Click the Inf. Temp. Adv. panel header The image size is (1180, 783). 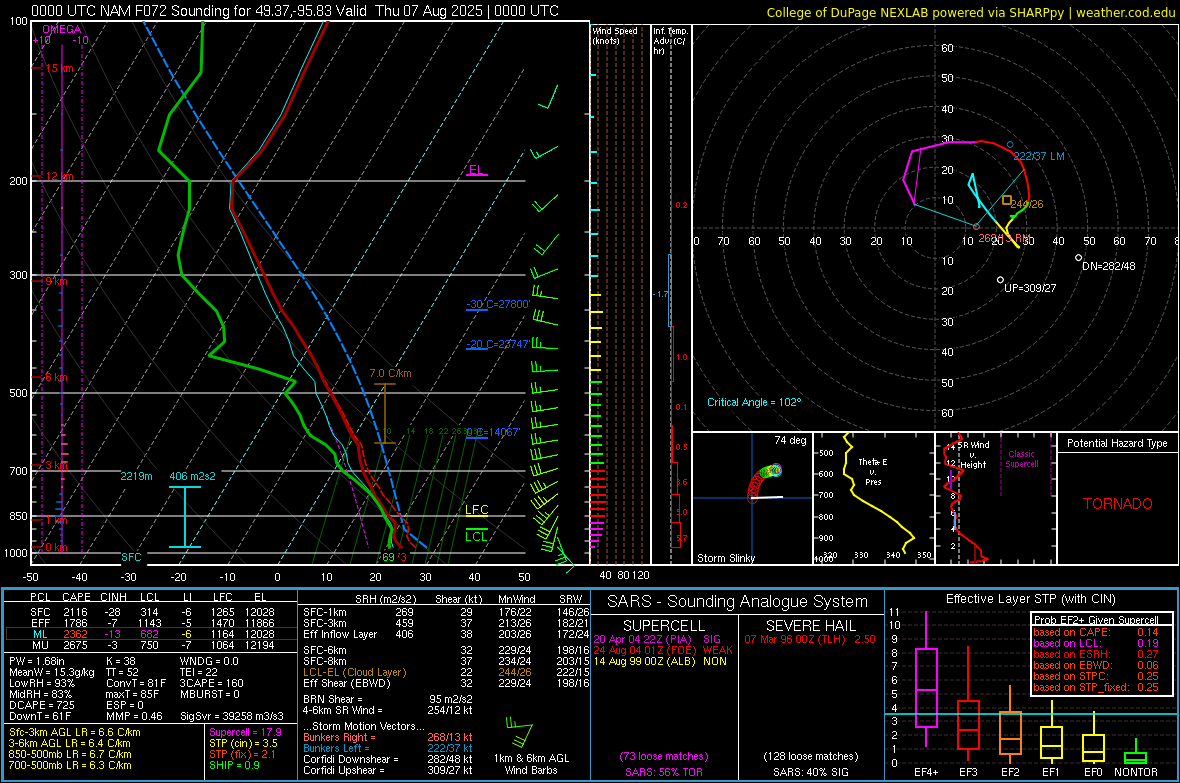tap(669, 41)
